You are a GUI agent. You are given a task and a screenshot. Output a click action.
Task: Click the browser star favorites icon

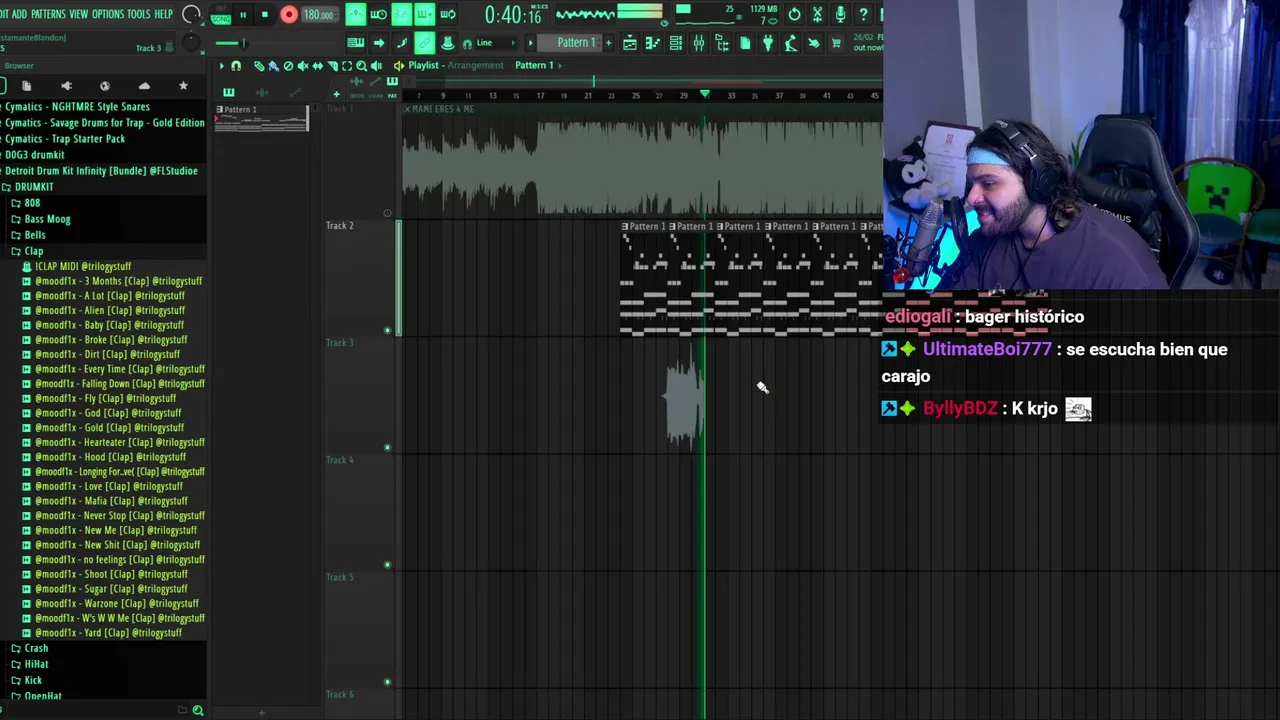183,86
